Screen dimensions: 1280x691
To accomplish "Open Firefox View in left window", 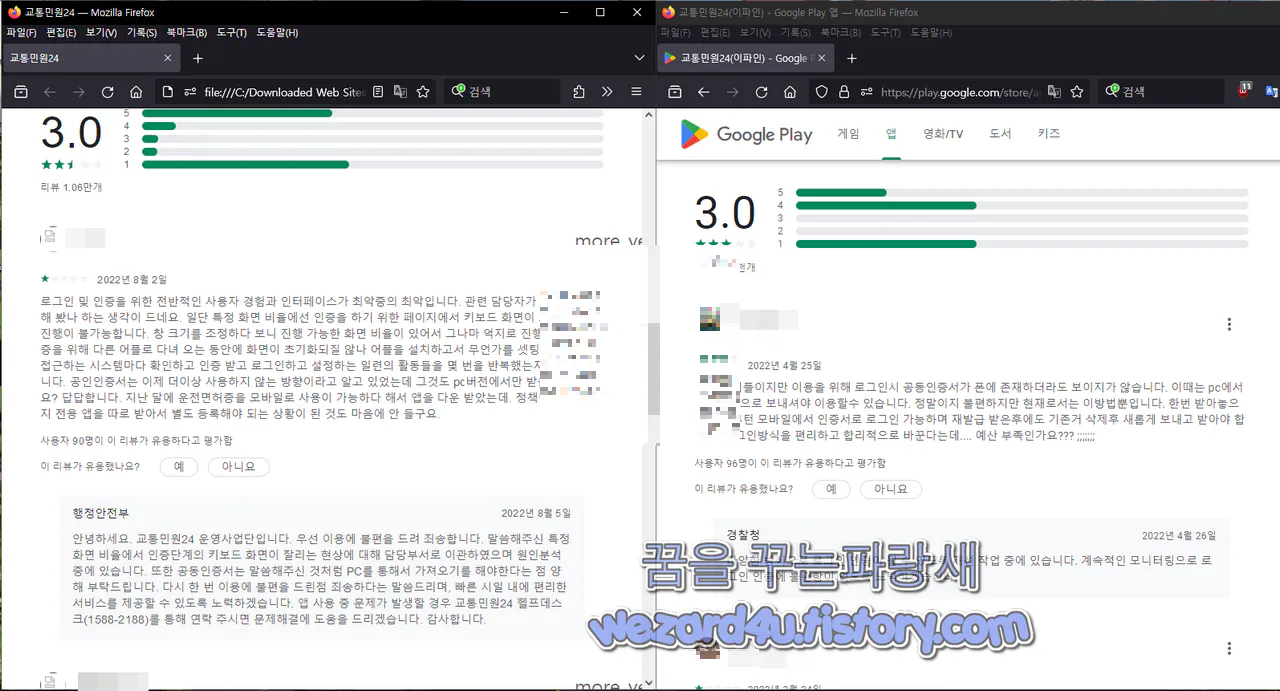I will point(20,92).
